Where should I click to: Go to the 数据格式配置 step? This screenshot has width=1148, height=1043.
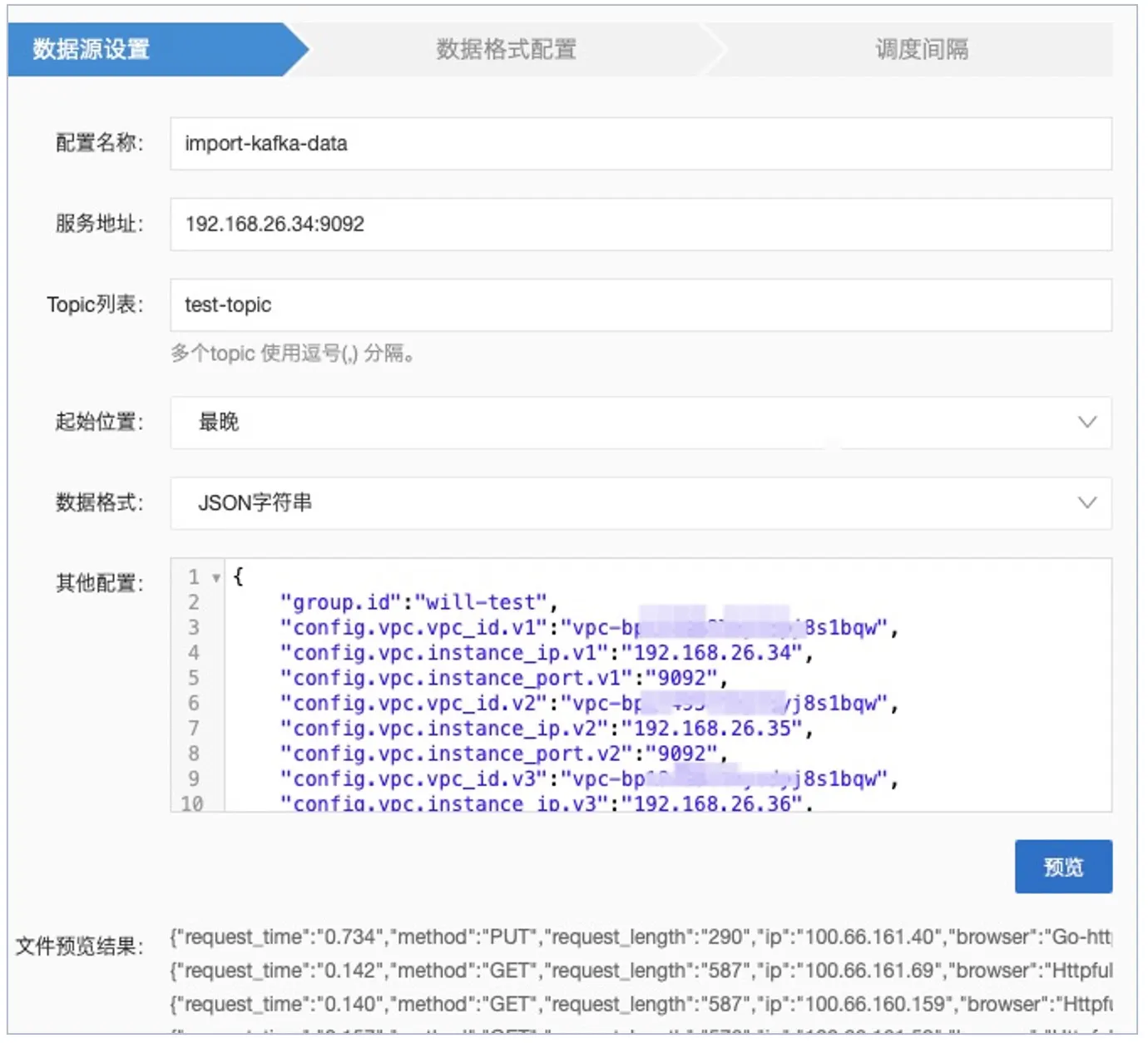pyautogui.click(x=506, y=50)
